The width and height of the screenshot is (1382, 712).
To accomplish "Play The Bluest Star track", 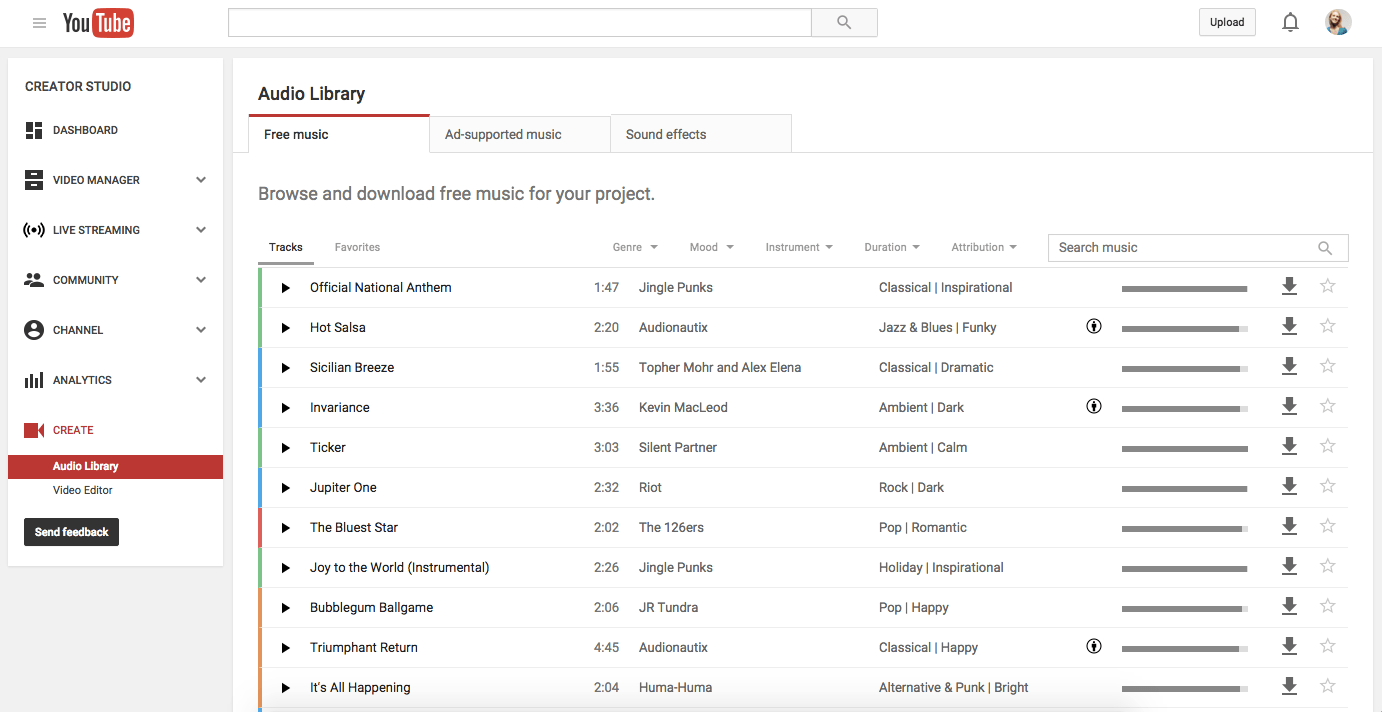I will click(285, 528).
